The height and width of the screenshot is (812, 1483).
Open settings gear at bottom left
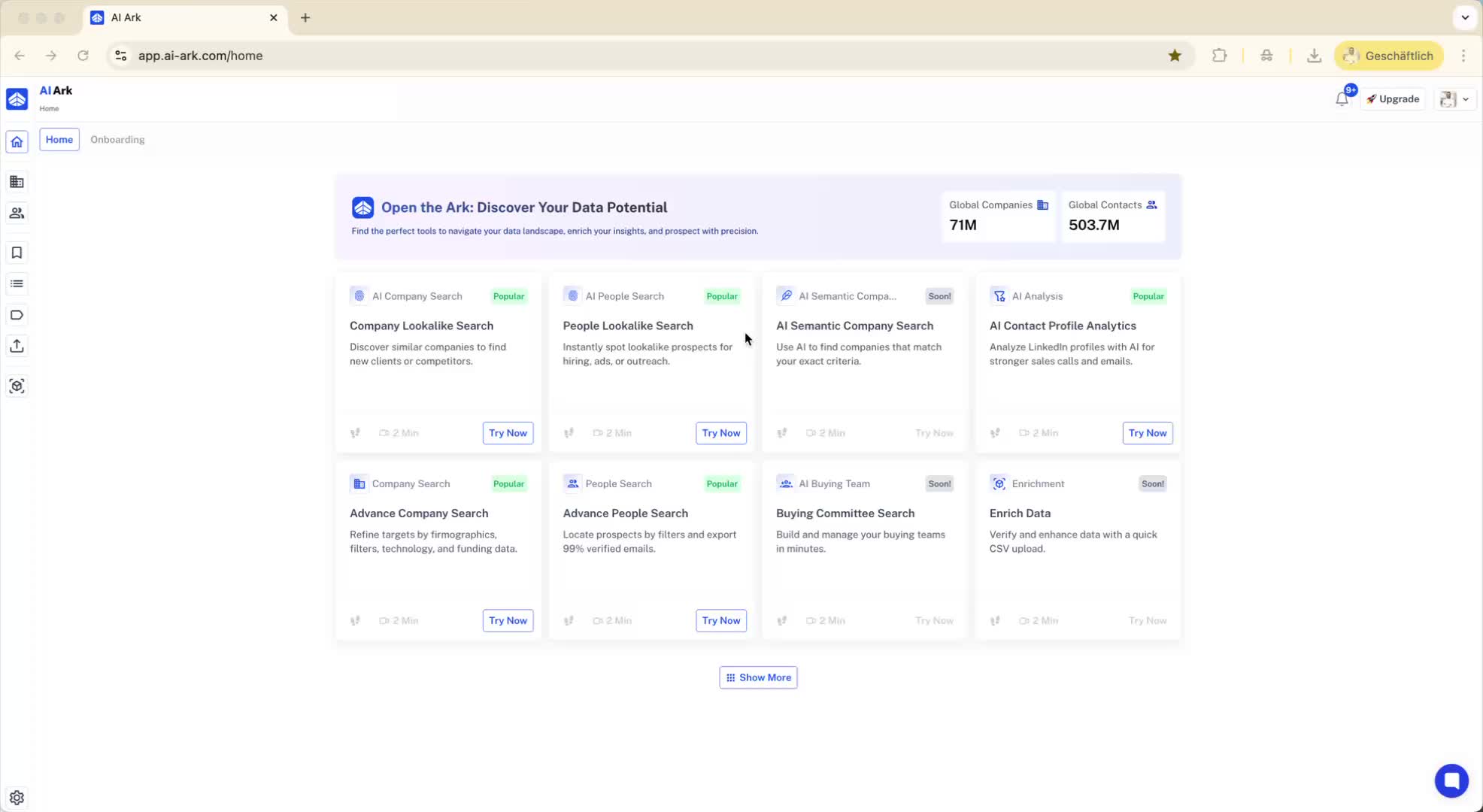(x=17, y=798)
